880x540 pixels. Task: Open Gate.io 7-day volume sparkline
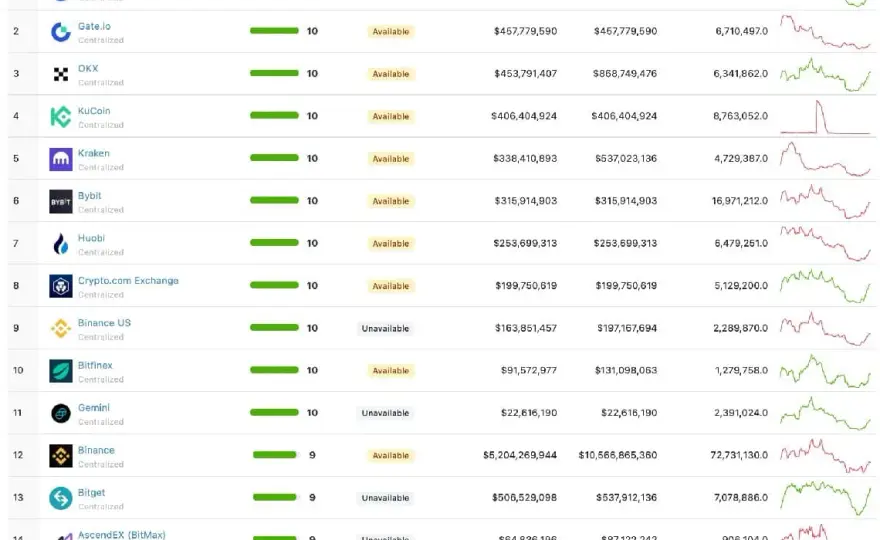coord(825,32)
